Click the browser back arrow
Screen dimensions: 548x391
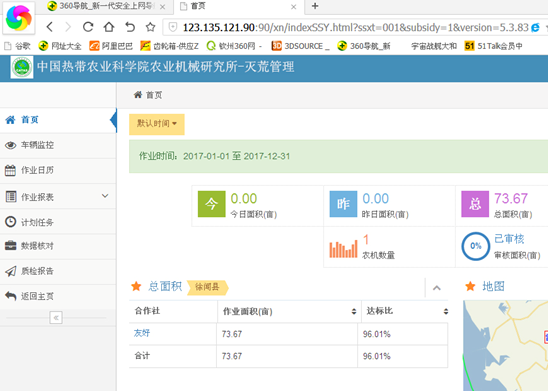coord(50,27)
